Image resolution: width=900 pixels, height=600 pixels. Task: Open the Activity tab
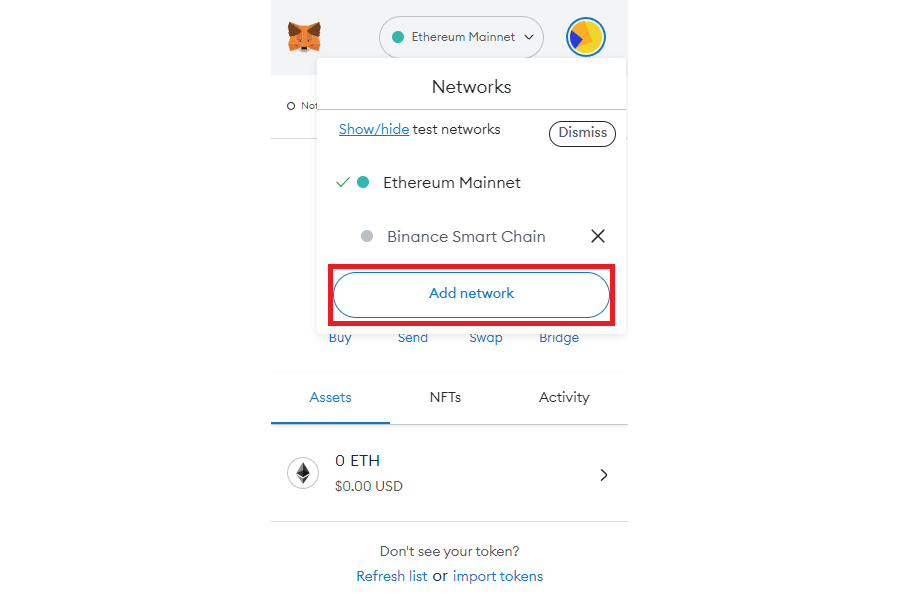(564, 397)
